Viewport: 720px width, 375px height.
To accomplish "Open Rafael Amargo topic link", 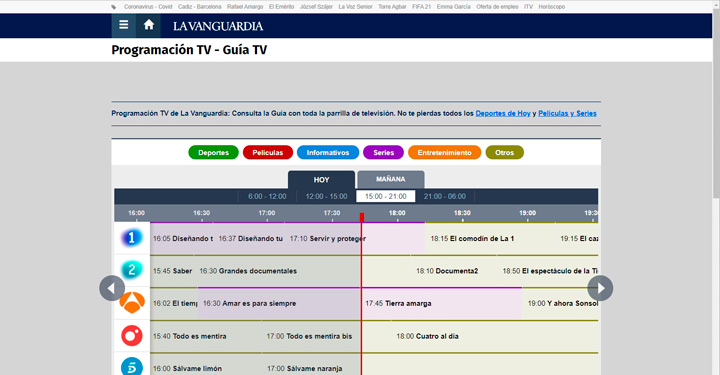I will (x=245, y=7).
